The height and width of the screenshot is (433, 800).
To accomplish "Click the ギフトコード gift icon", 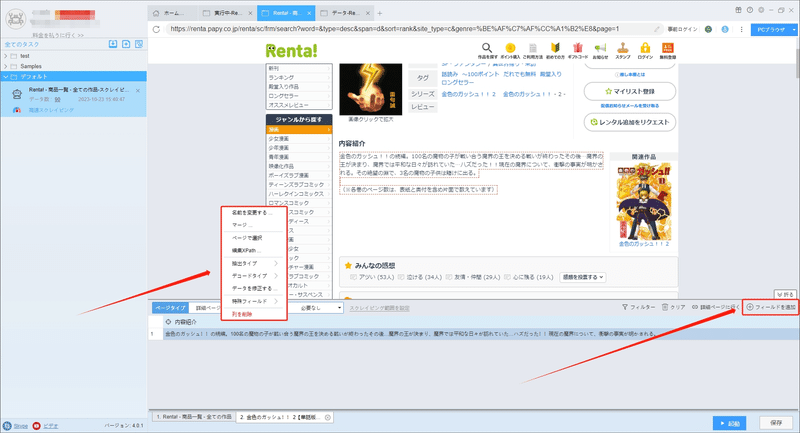I will [x=578, y=50].
